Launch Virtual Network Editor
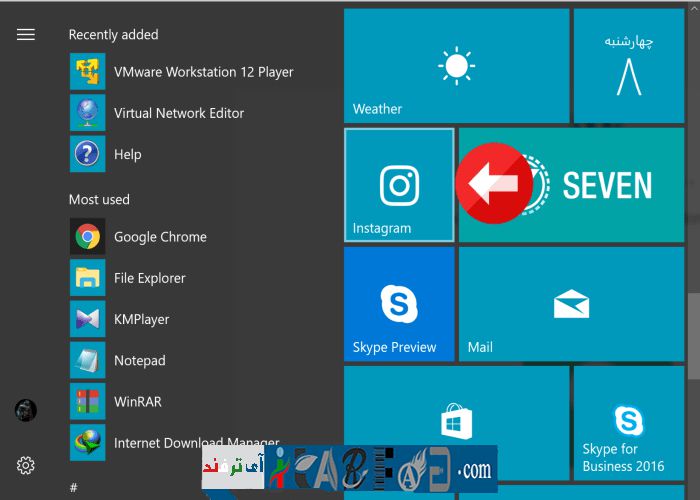The image size is (700, 500). [178, 113]
